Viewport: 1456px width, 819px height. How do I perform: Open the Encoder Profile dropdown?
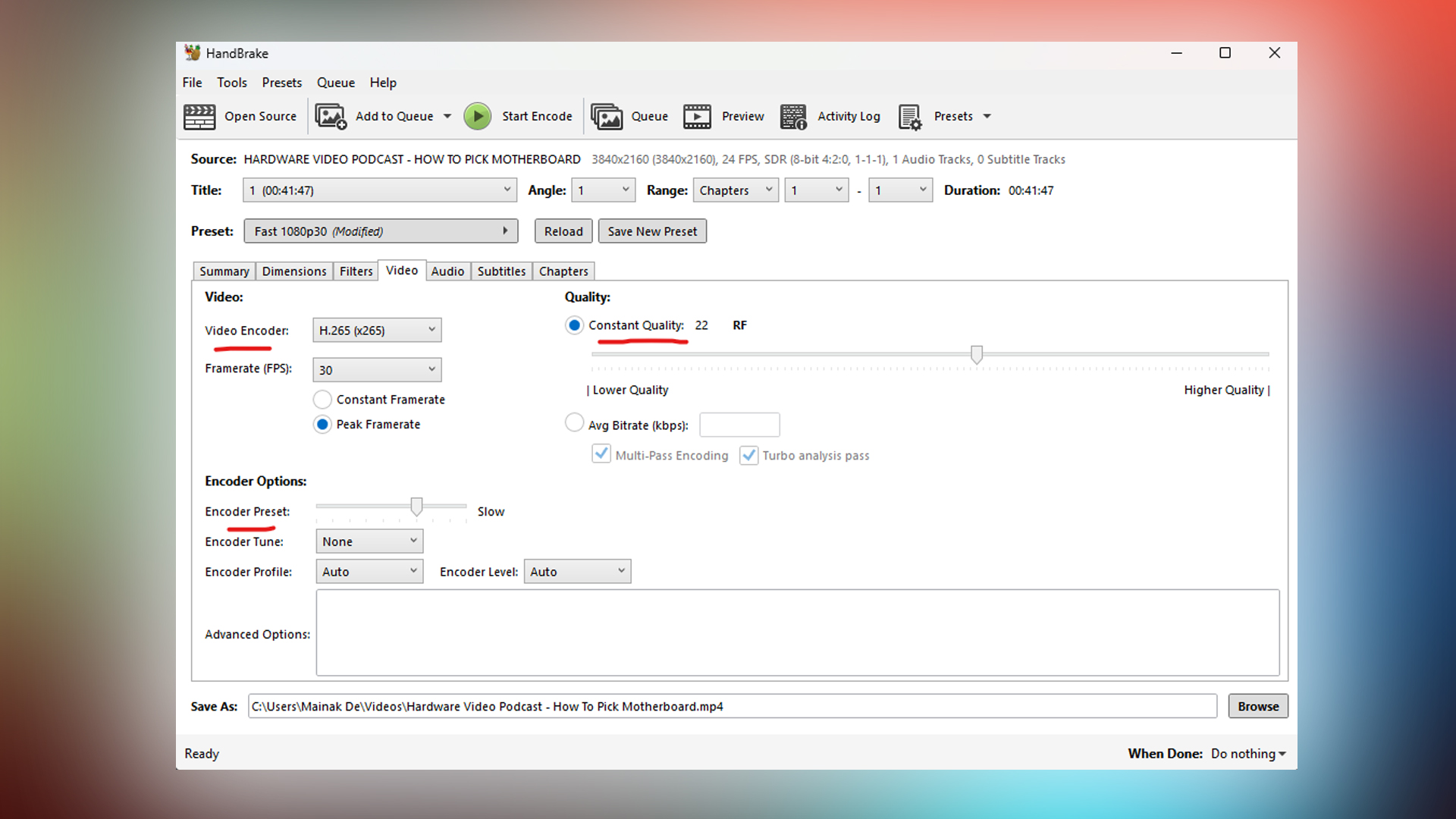pyautogui.click(x=369, y=571)
